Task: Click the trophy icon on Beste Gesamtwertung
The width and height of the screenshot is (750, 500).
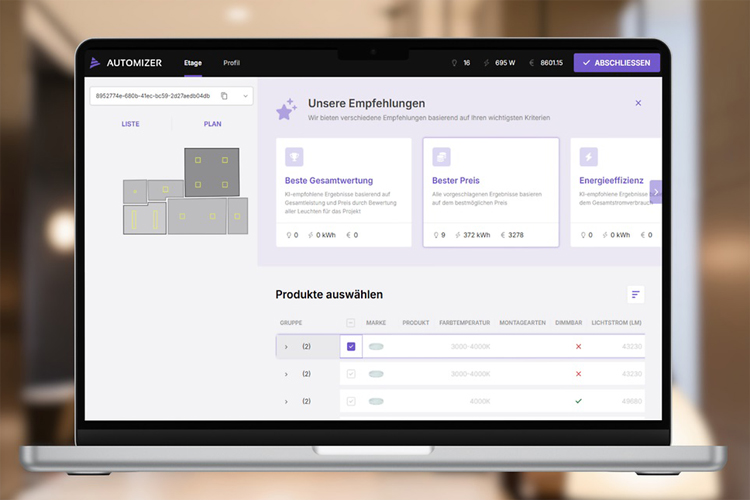Action: pos(294,157)
